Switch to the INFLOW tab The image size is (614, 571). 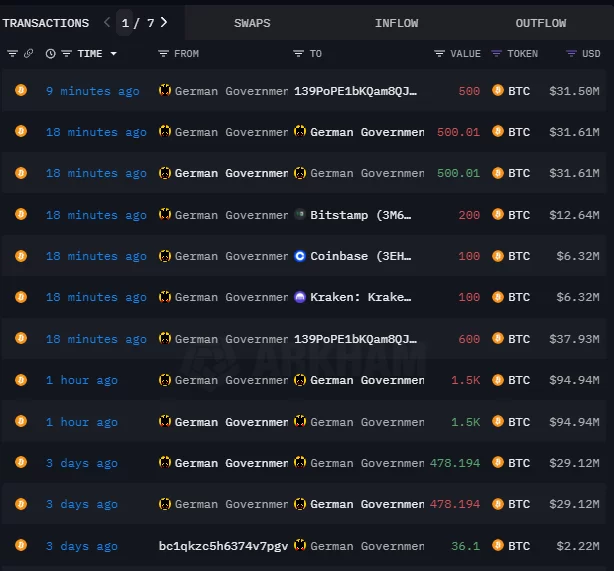[396, 23]
